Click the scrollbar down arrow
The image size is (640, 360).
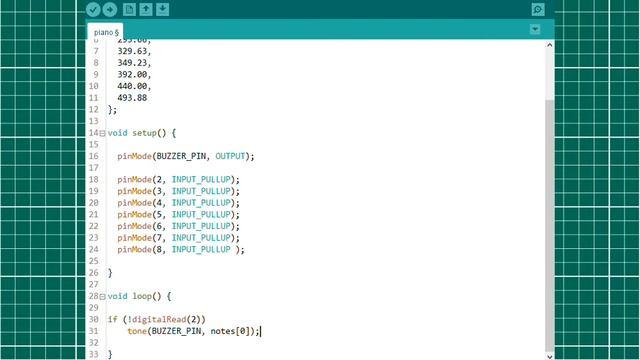click(549, 356)
